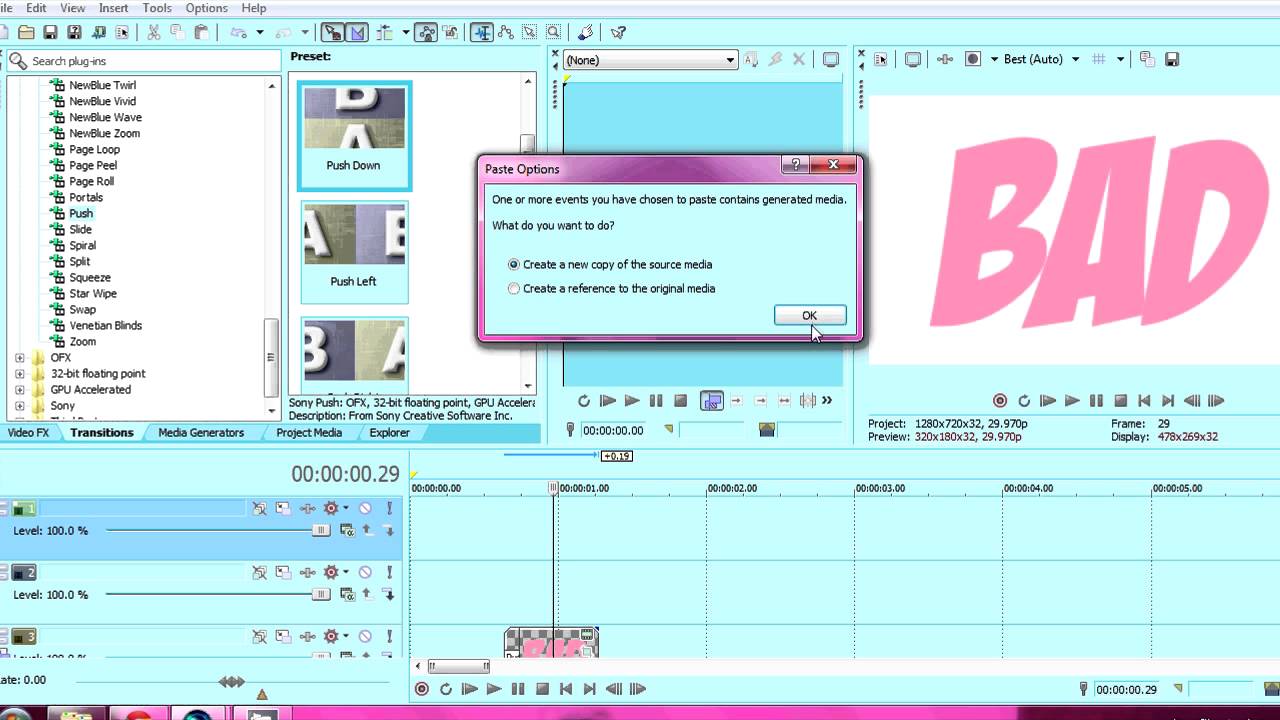
Task: Select the Zoom magnifier edit tool
Action: pos(553,32)
